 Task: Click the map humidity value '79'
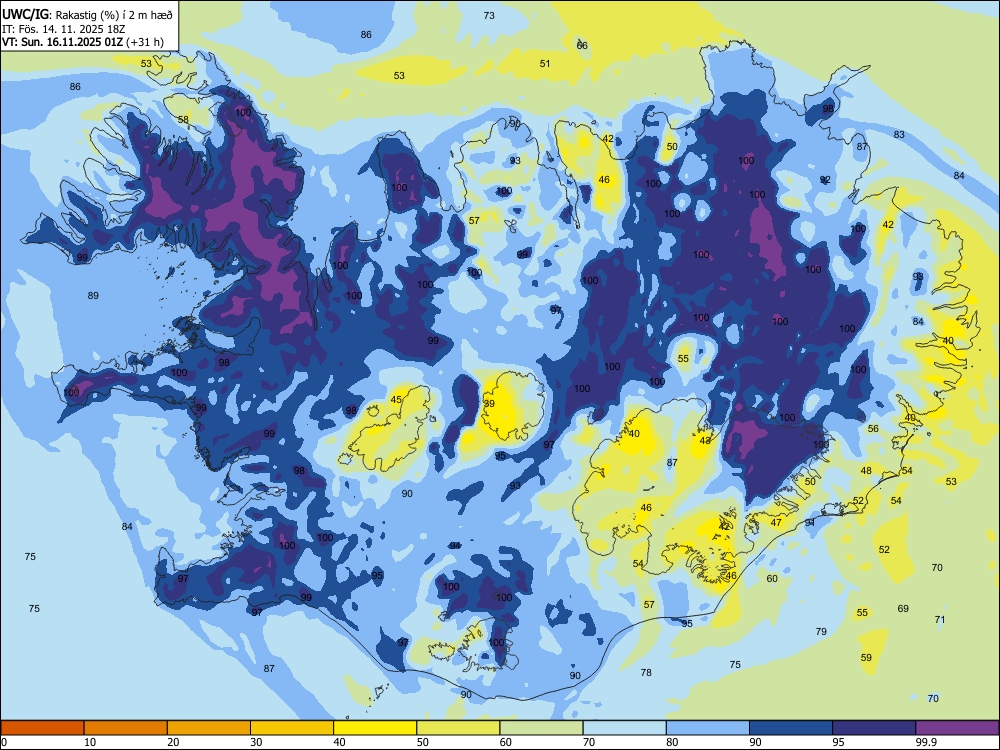[x=821, y=631]
